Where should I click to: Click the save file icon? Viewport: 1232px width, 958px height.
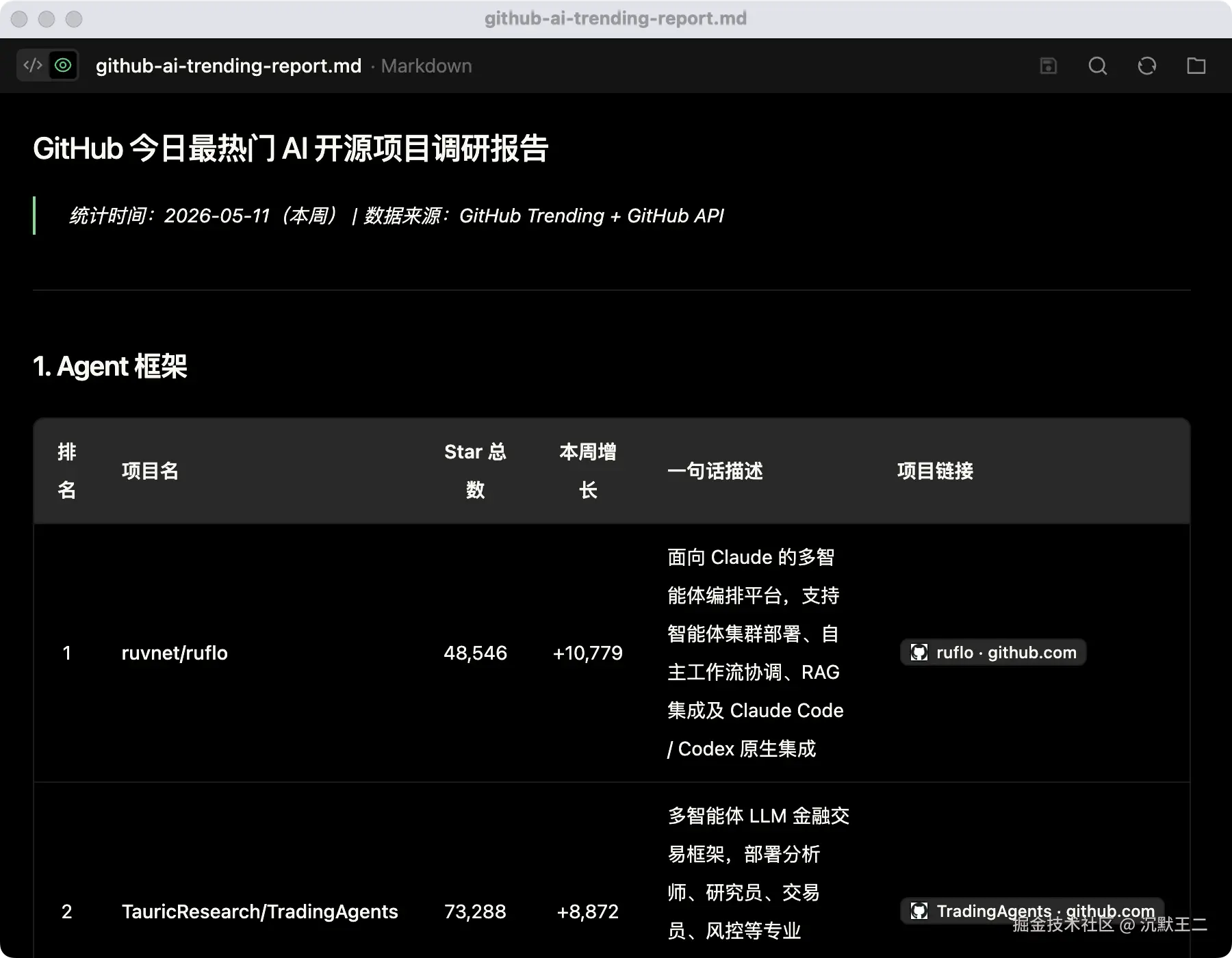point(1048,66)
